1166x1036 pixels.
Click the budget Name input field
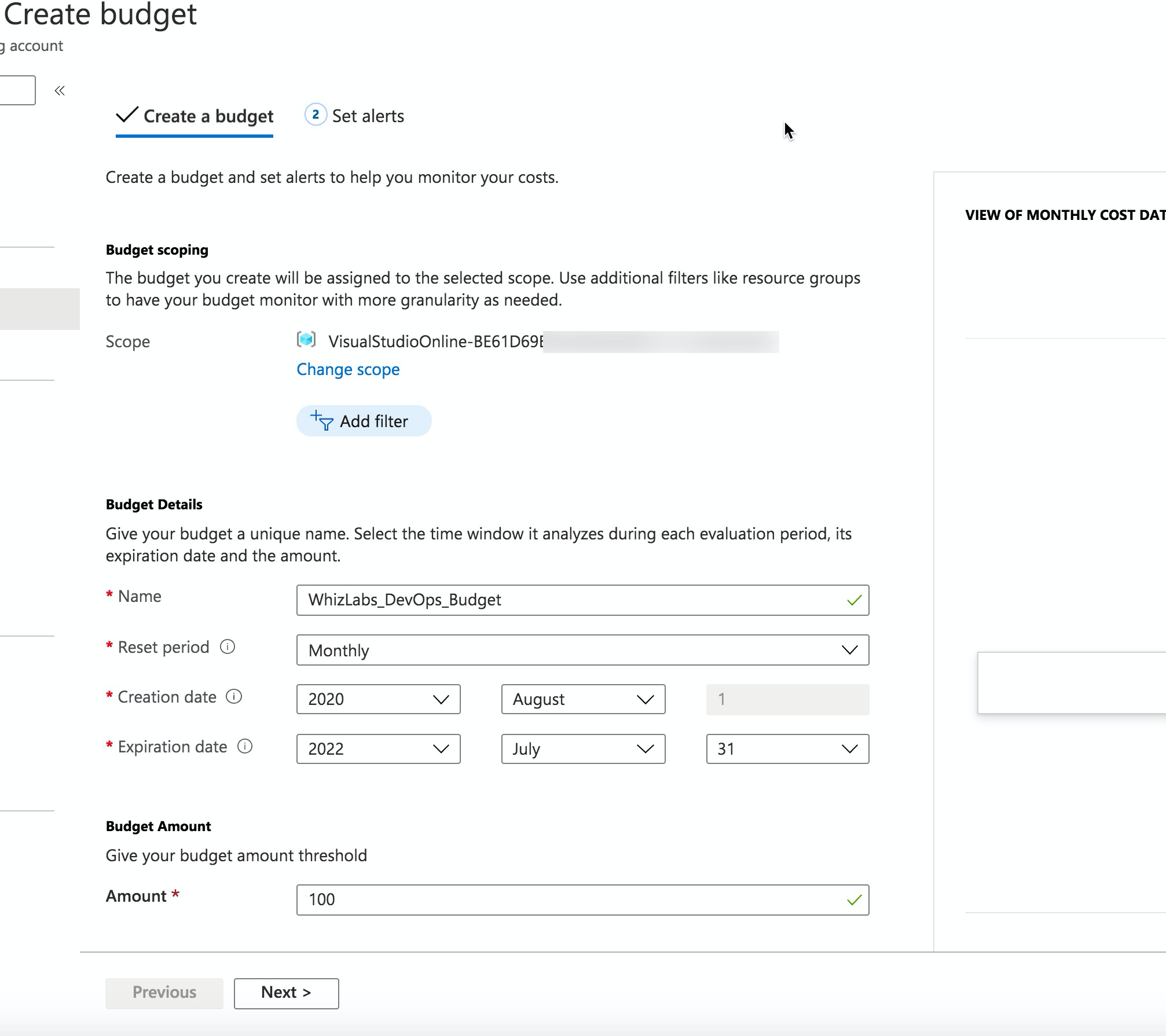pos(582,600)
